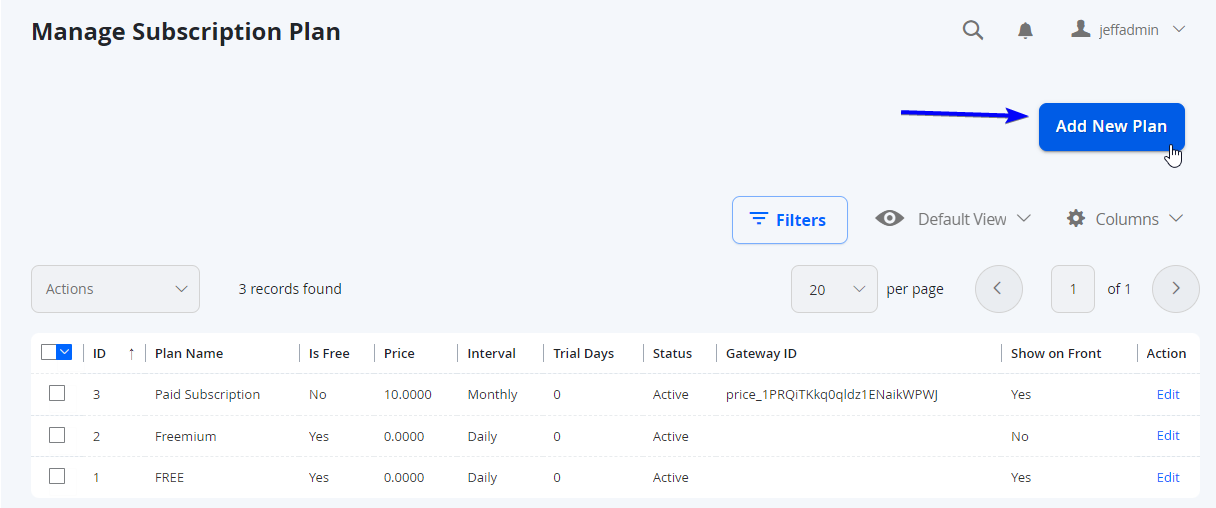Click the Add New Plan button
Image resolution: width=1216 pixels, height=508 pixels.
pos(1111,127)
